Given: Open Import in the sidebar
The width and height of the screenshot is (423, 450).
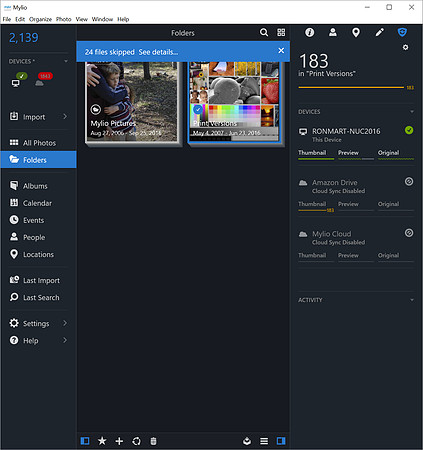Looking at the screenshot, I should pos(38,117).
